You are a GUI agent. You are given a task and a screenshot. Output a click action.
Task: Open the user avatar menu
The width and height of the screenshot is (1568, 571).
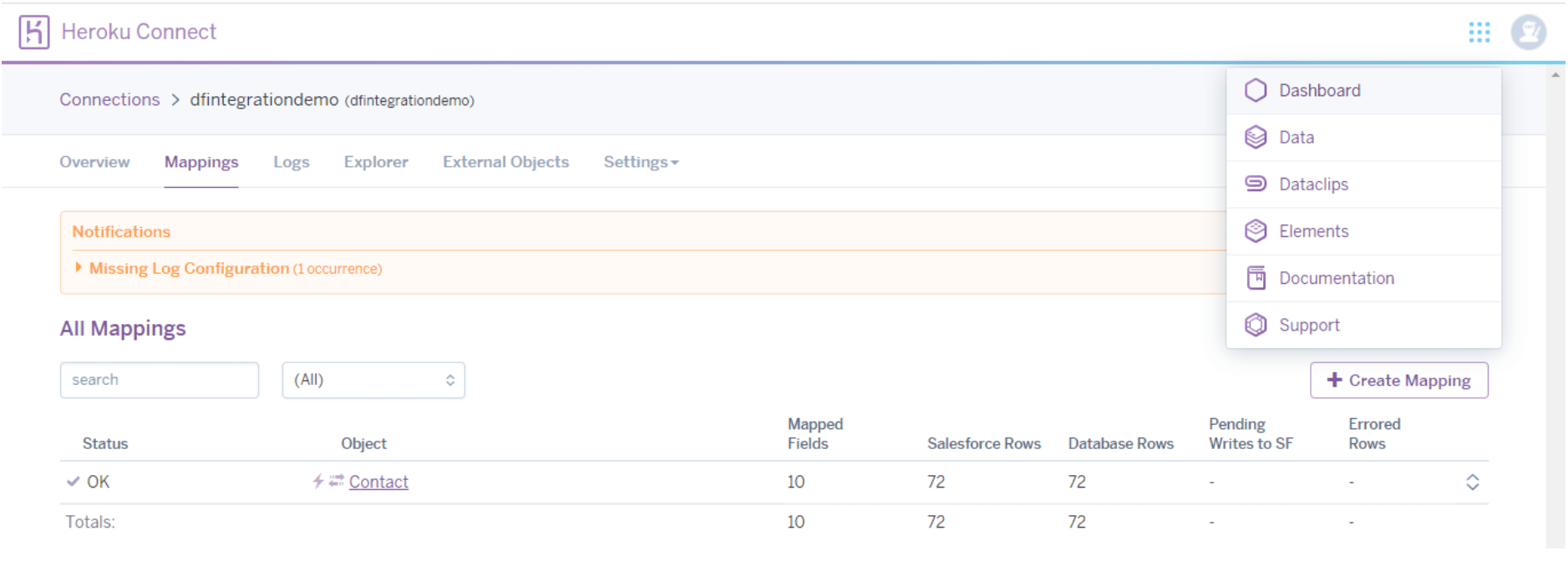point(1528,33)
